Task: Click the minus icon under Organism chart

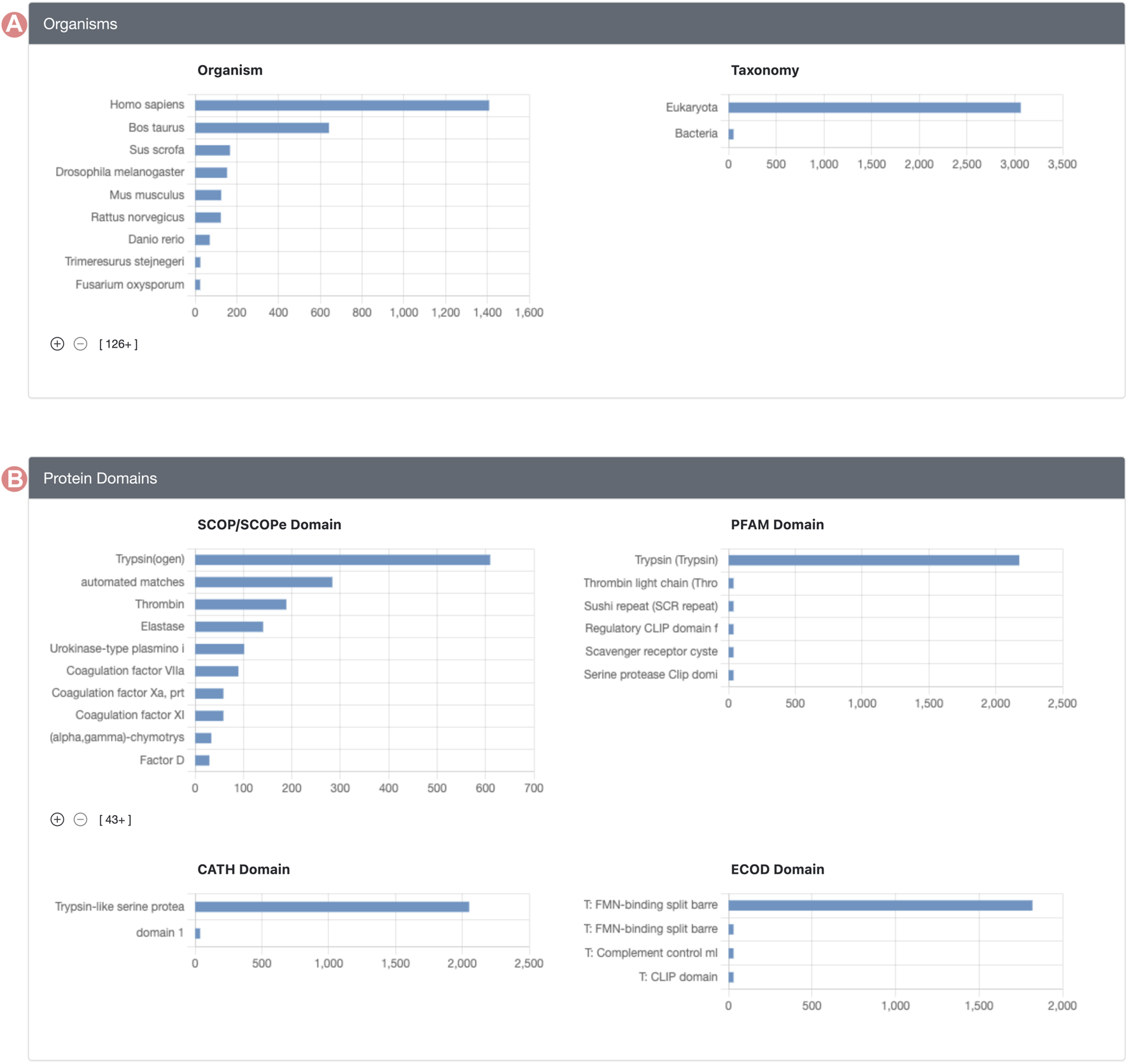Action: 80,344
